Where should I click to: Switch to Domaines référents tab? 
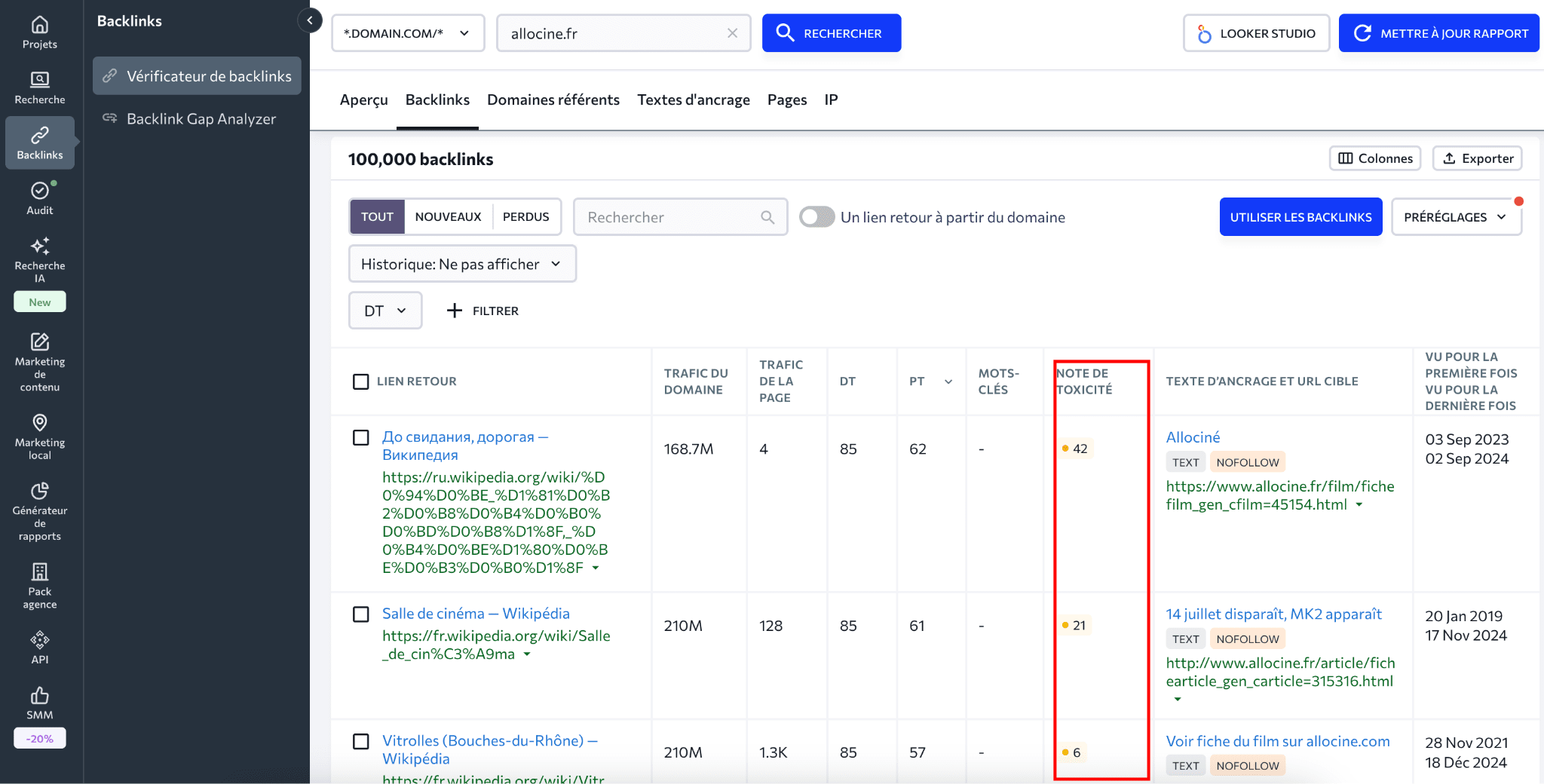tap(553, 100)
